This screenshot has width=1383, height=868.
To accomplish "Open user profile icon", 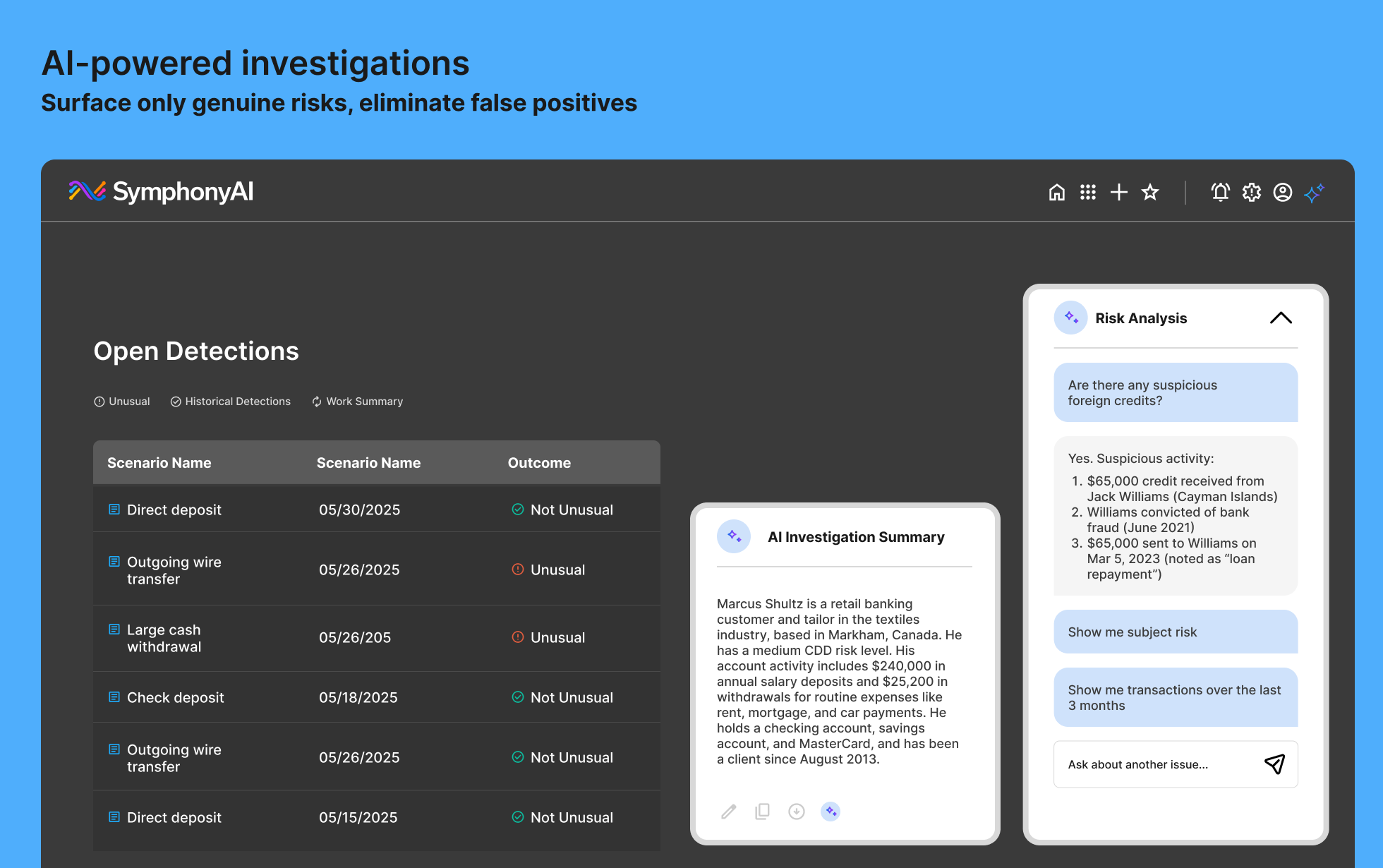I will point(1282,192).
